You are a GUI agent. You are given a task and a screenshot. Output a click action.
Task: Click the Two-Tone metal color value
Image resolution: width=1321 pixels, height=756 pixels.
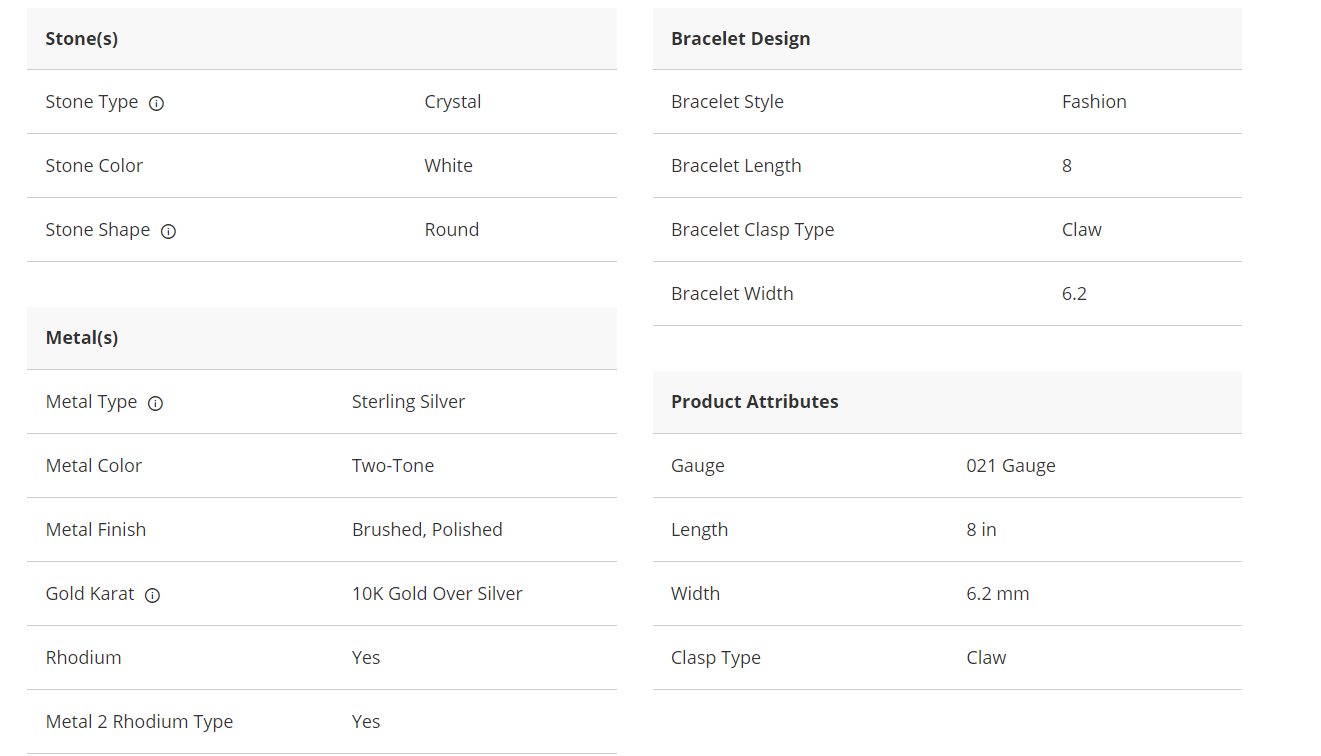(x=392, y=466)
